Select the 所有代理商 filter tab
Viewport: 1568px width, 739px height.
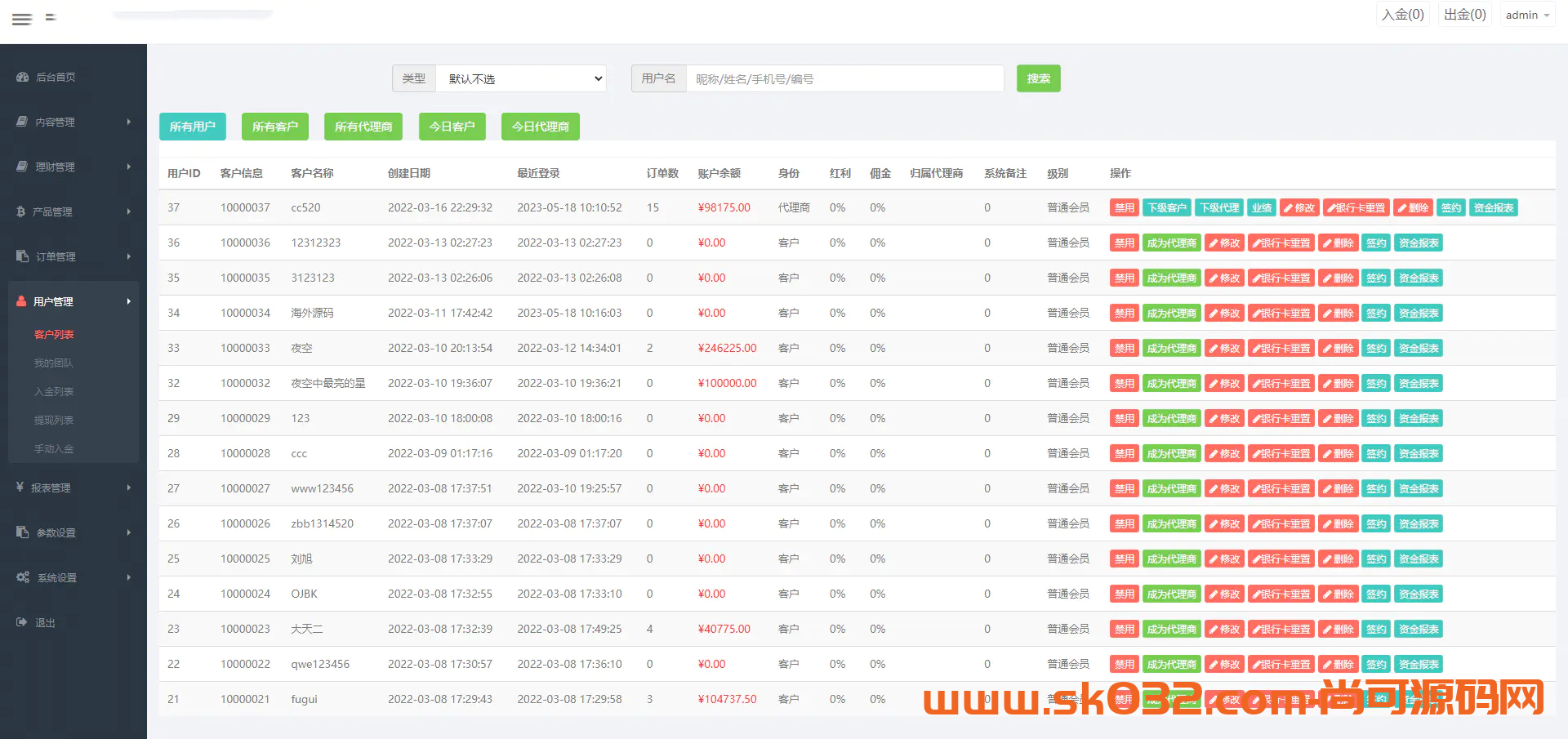click(363, 127)
